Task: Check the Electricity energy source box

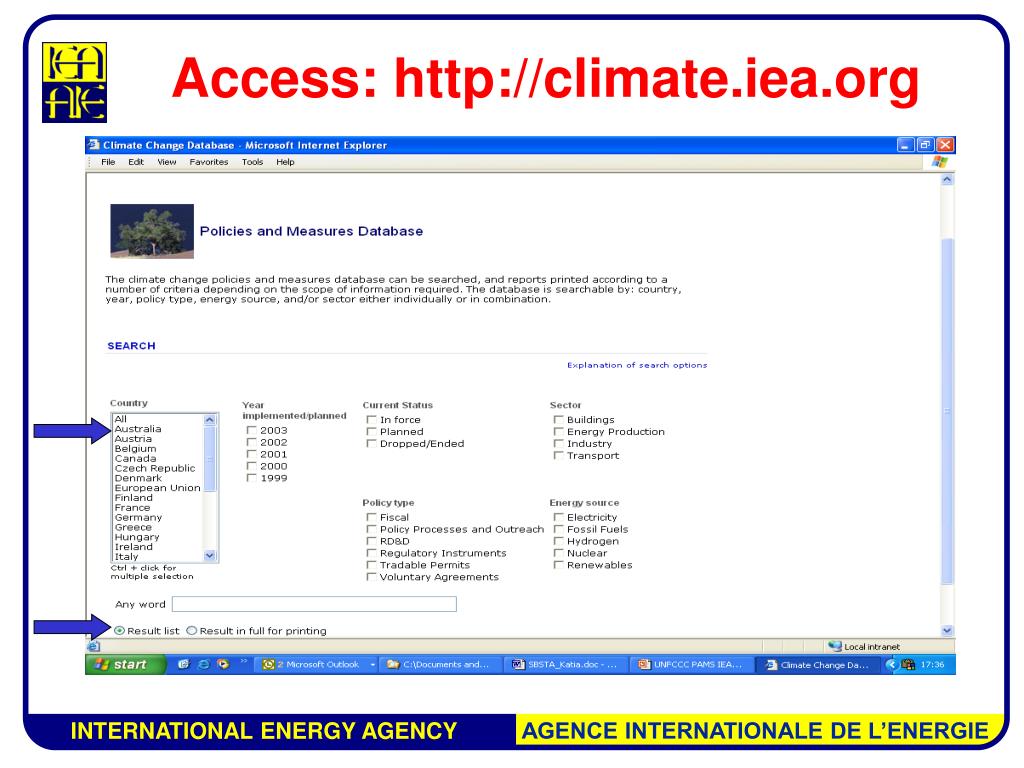Action: coord(558,517)
